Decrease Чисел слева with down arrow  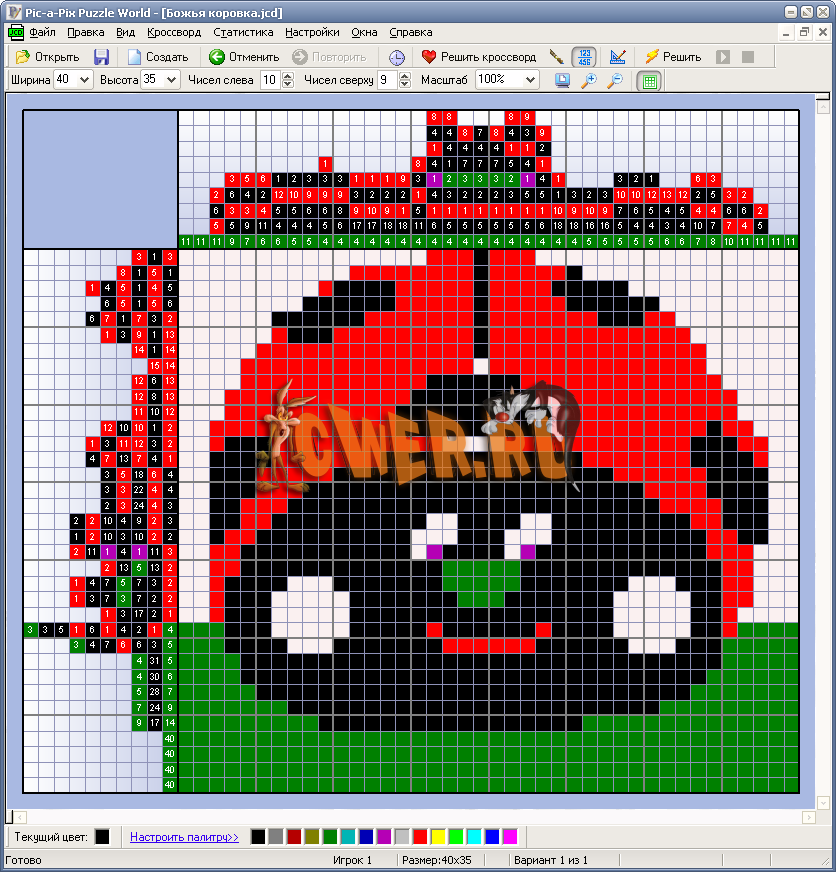coord(288,84)
